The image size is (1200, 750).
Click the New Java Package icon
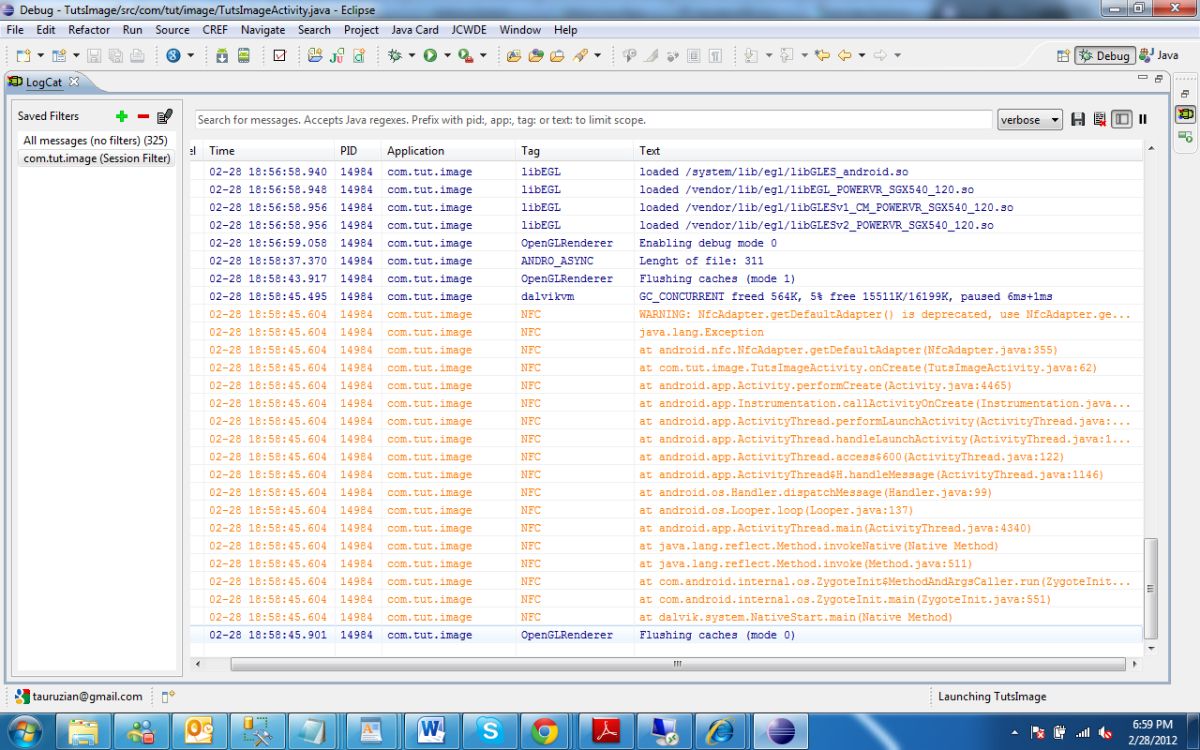click(315, 56)
